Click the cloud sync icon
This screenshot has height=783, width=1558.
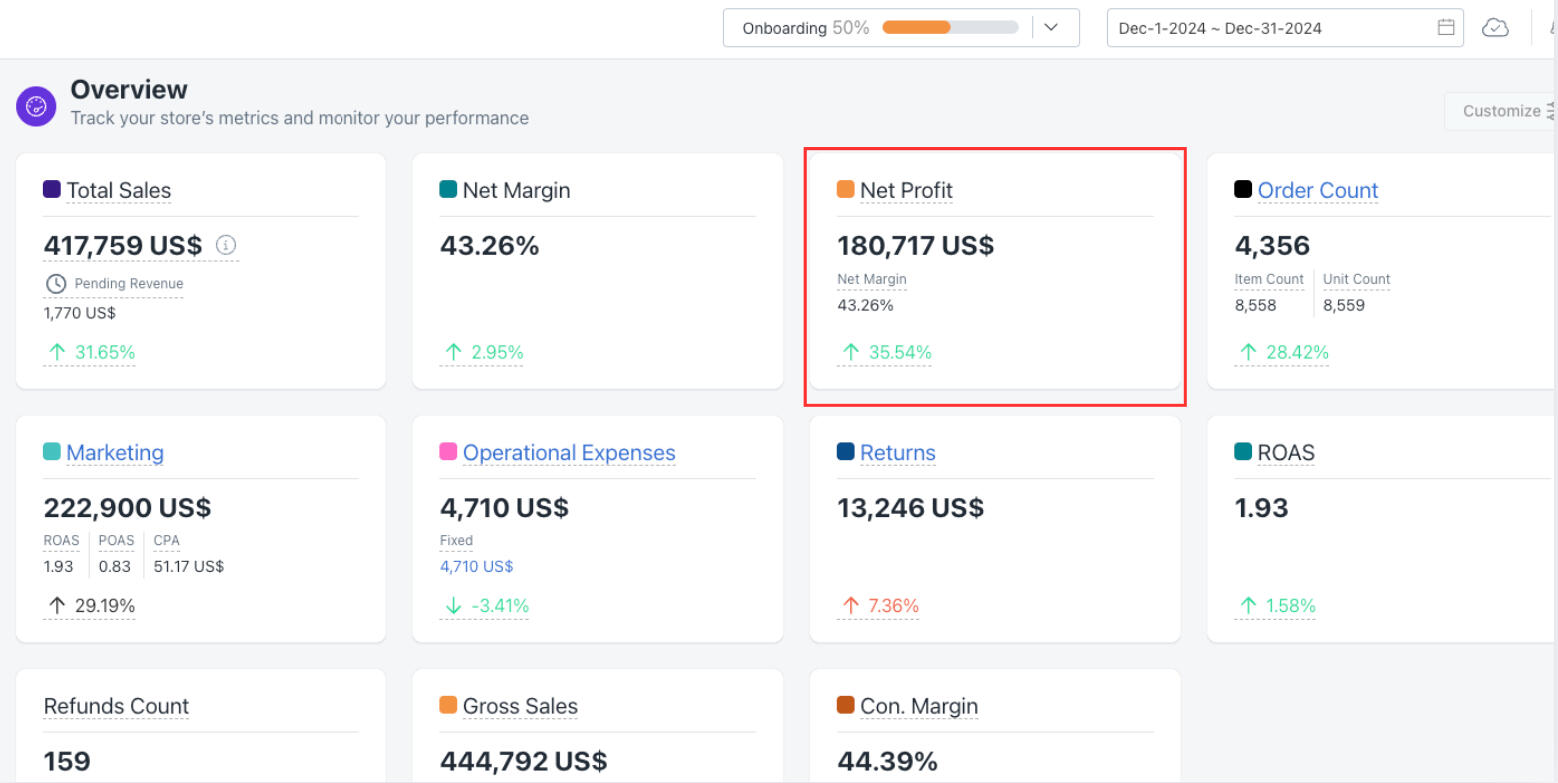1495,28
